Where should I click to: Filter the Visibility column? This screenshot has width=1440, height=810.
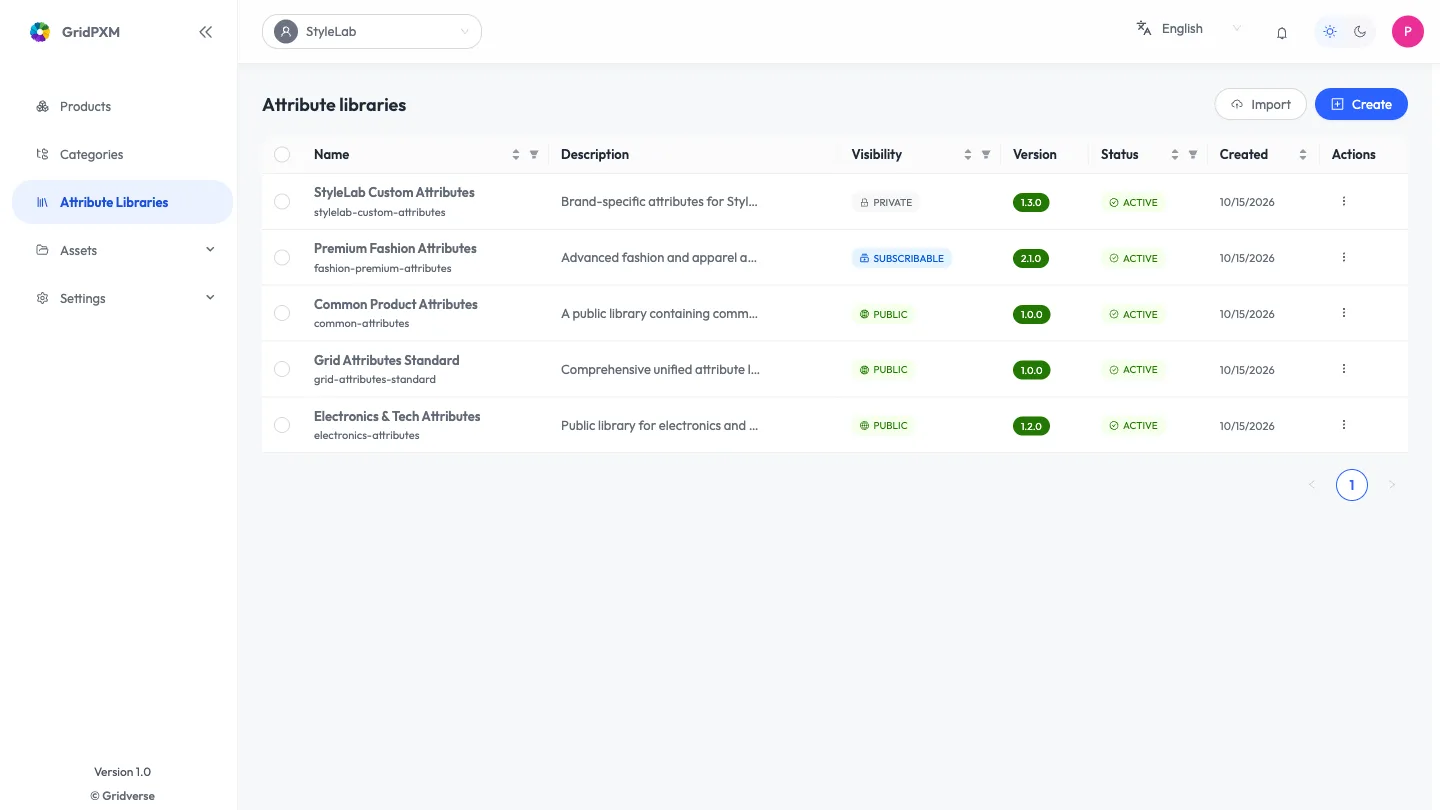click(x=986, y=154)
